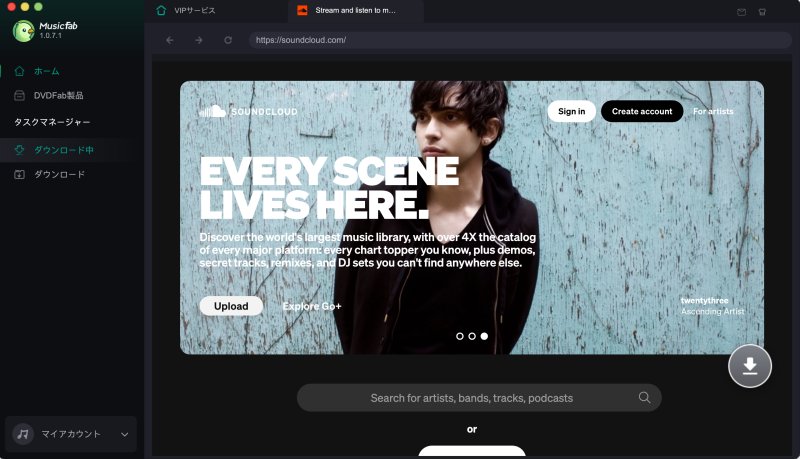Click the home icon in VIPサービス tab
800x459 pixels.
click(161, 11)
